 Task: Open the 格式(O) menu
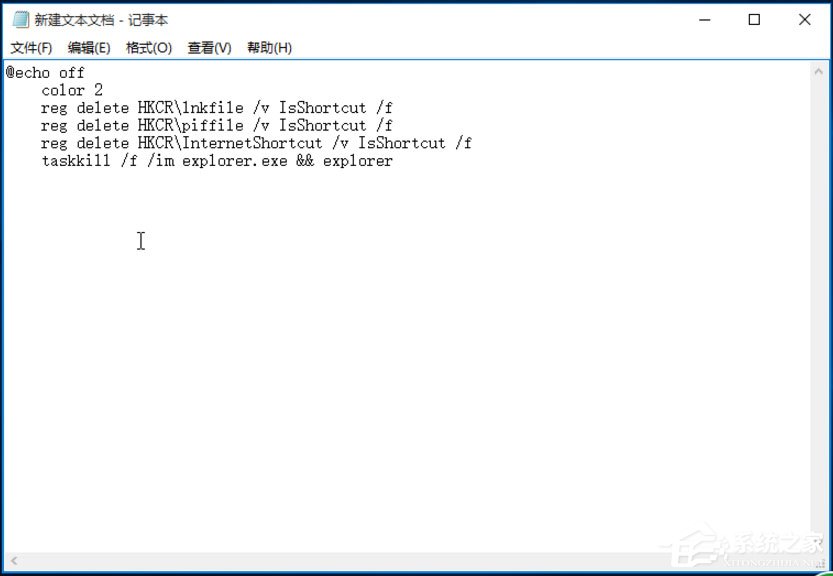click(x=148, y=47)
